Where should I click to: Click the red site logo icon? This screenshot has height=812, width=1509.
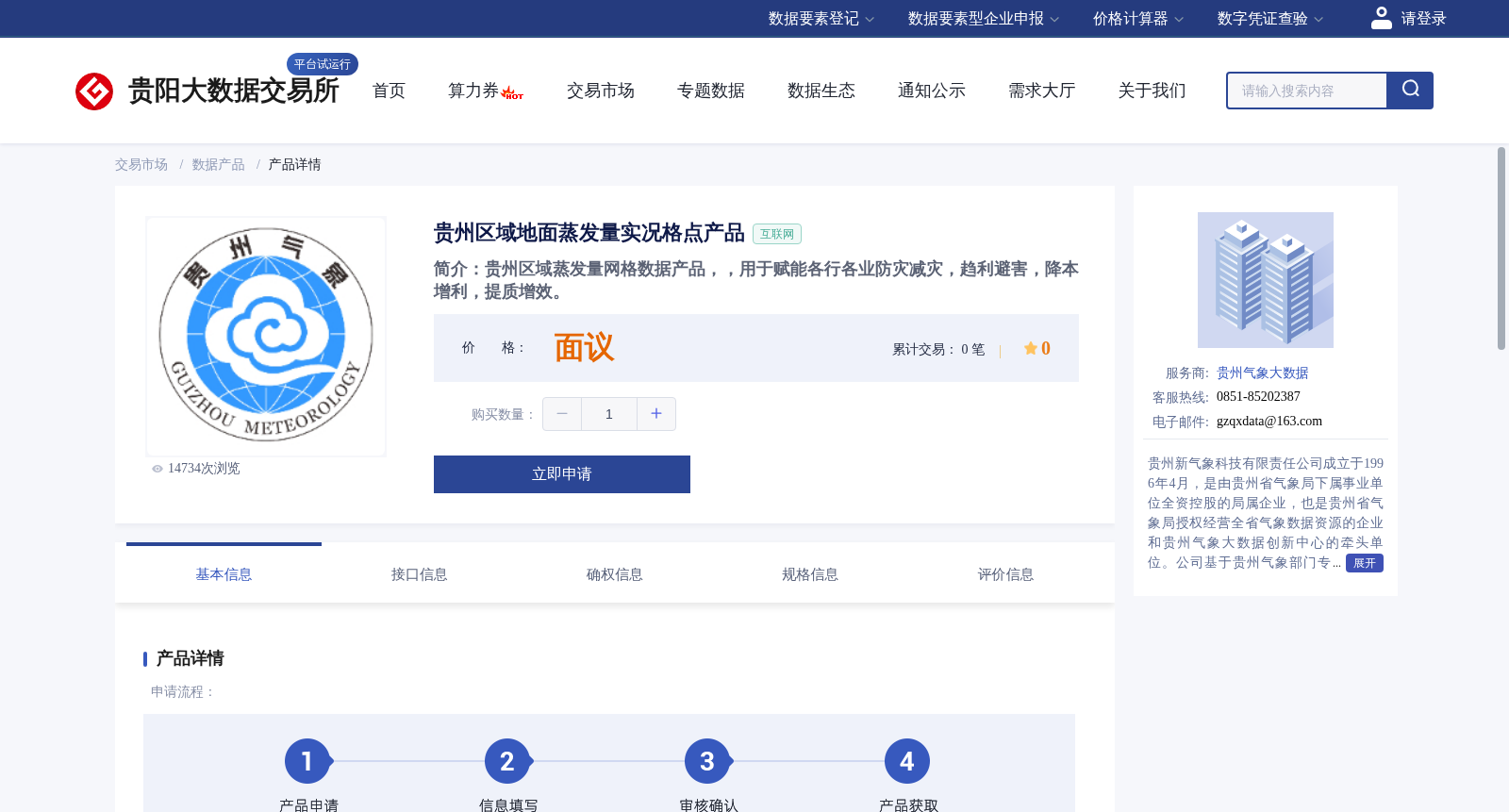(94, 91)
